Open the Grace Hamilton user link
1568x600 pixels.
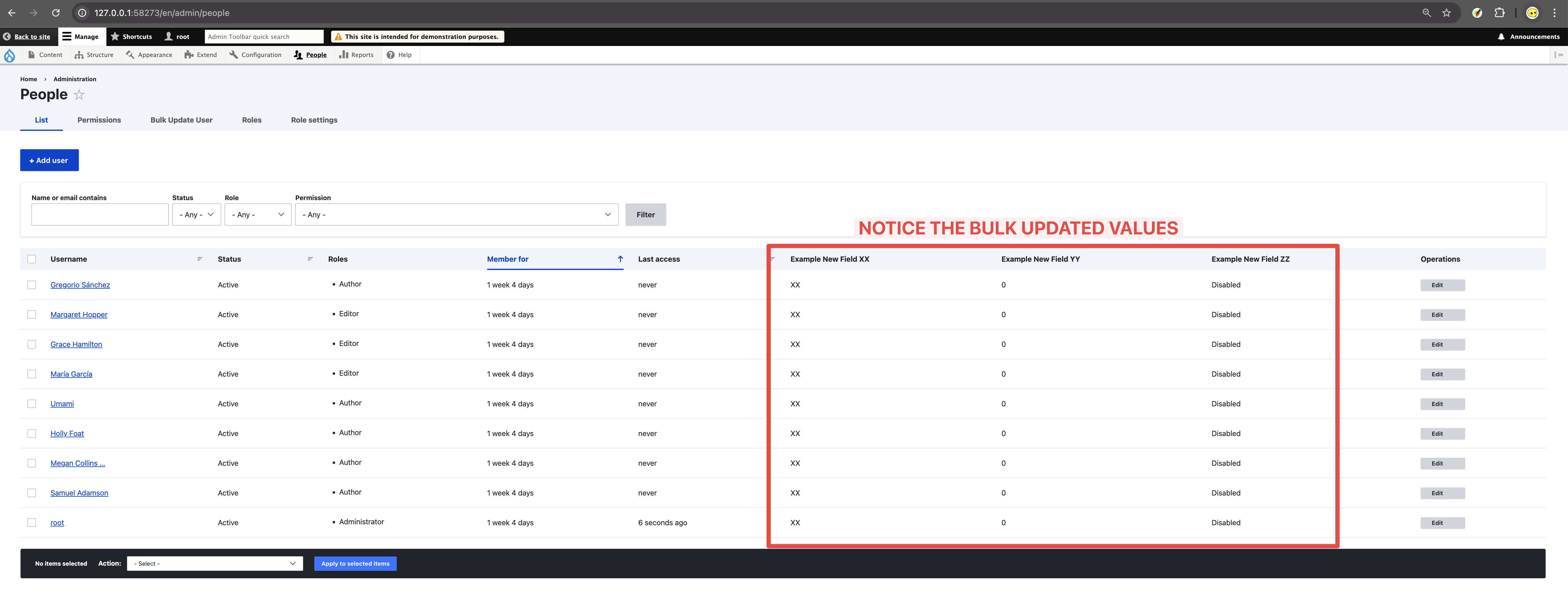click(x=76, y=344)
